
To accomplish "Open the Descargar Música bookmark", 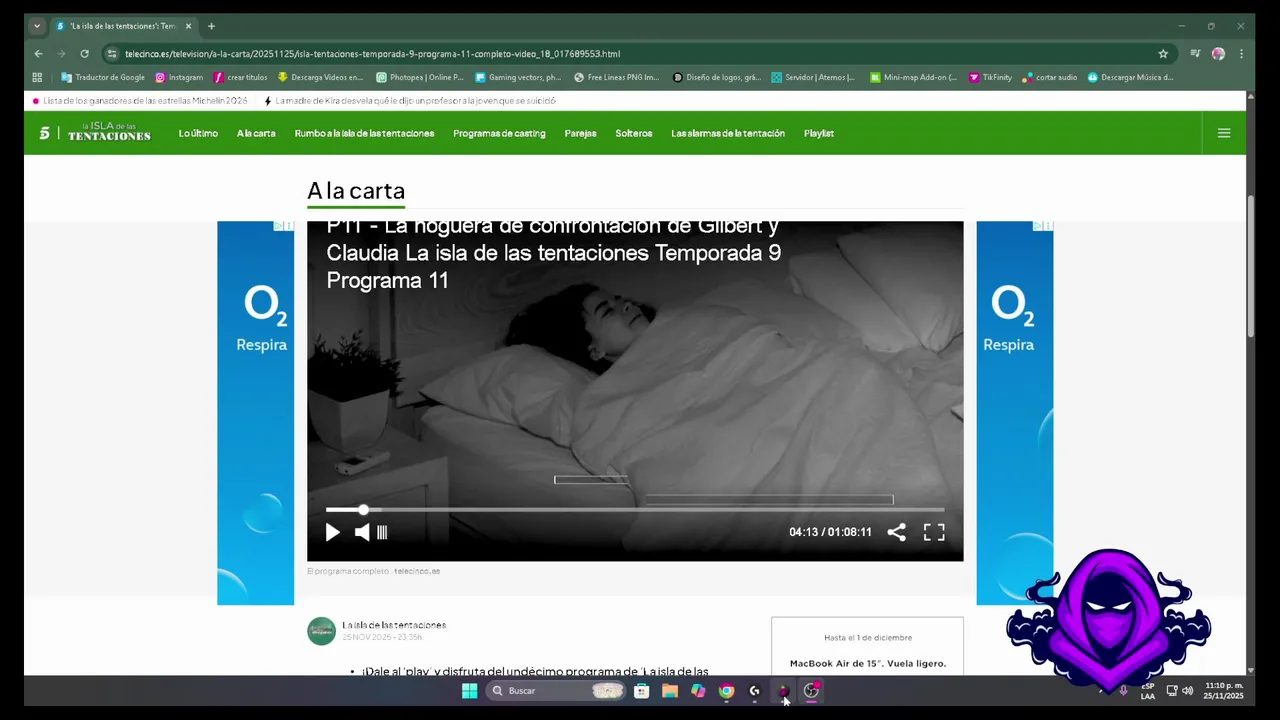I will pyautogui.click(x=1131, y=77).
